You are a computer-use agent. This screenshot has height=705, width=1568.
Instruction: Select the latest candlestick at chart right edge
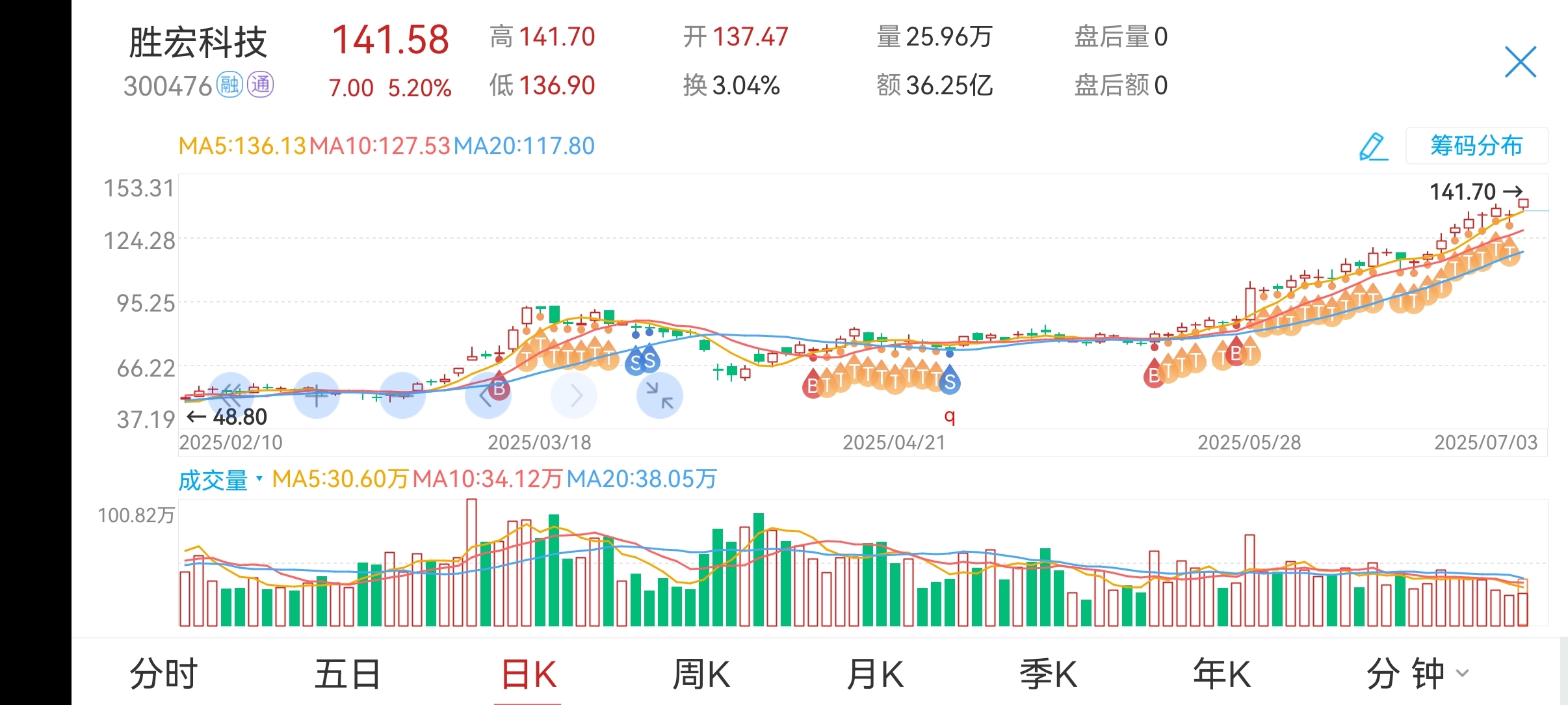click(x=1523, y=204)
